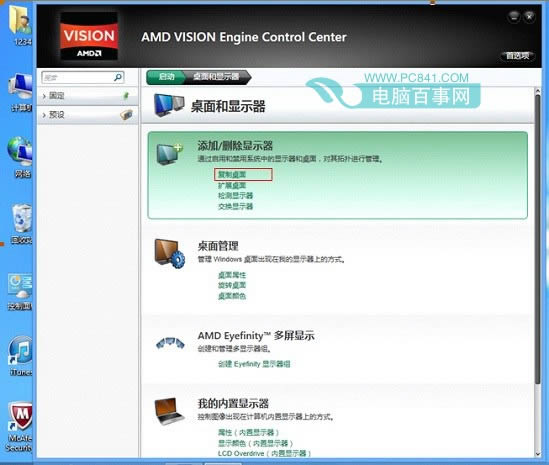
Task: Click the 添加/删除显示器 monitor icon
Action: [169, 153]
